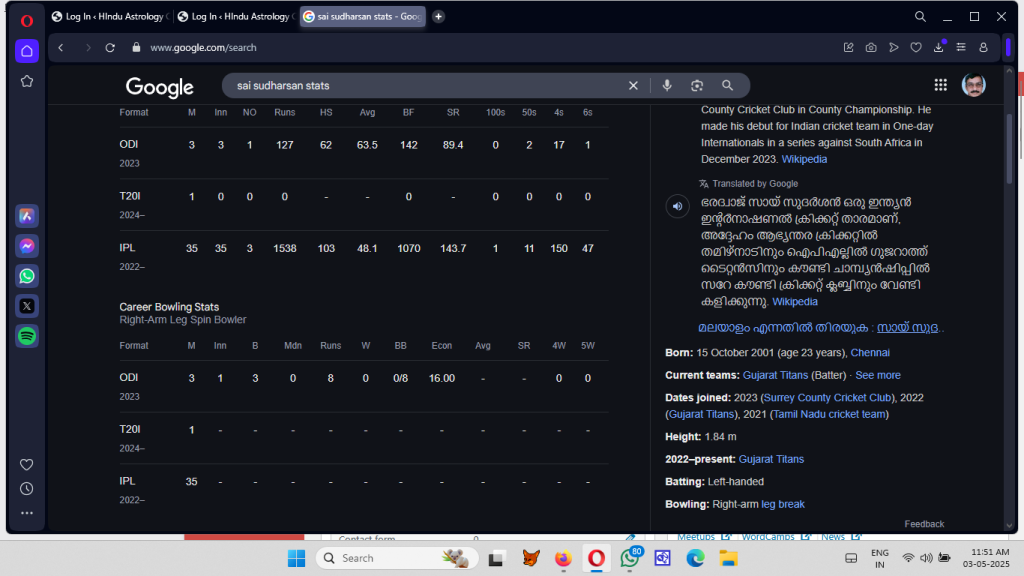1024x576 pixels.
Task: Take a snapshot with camera icon
Action: point(871,48)
